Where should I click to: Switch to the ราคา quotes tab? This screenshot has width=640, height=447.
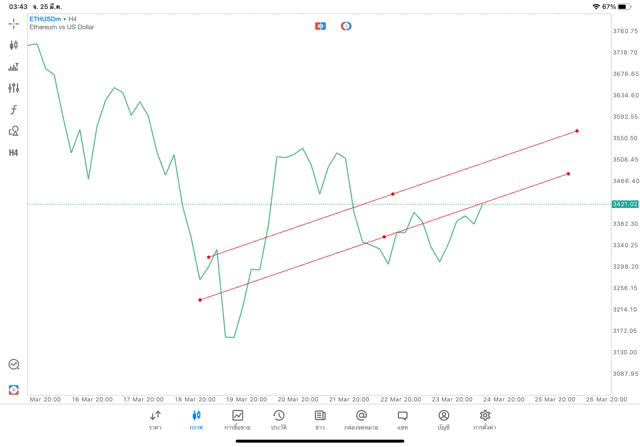click(x=155, y=420)
